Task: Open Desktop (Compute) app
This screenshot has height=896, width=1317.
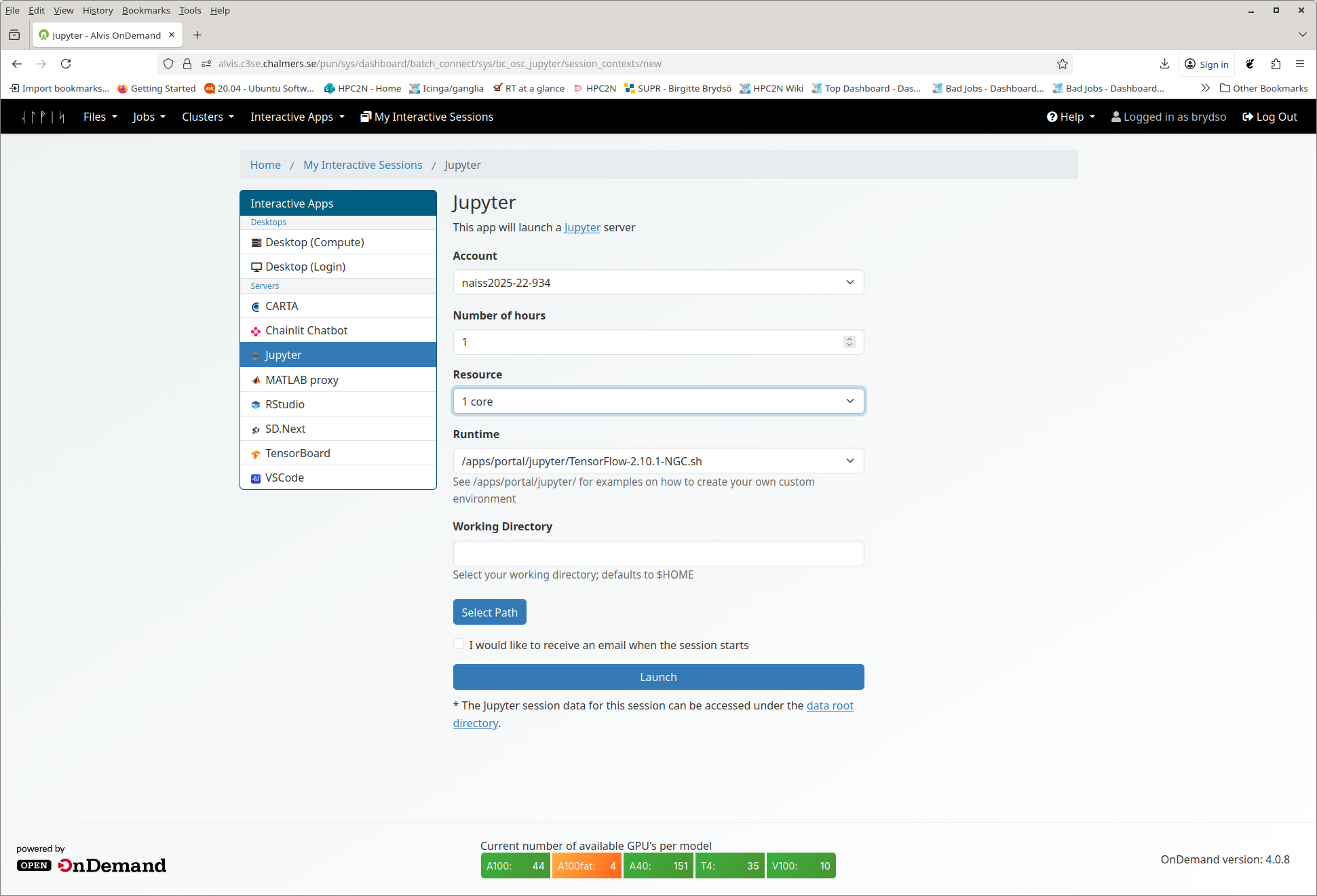Action: [x=314, y=242]
